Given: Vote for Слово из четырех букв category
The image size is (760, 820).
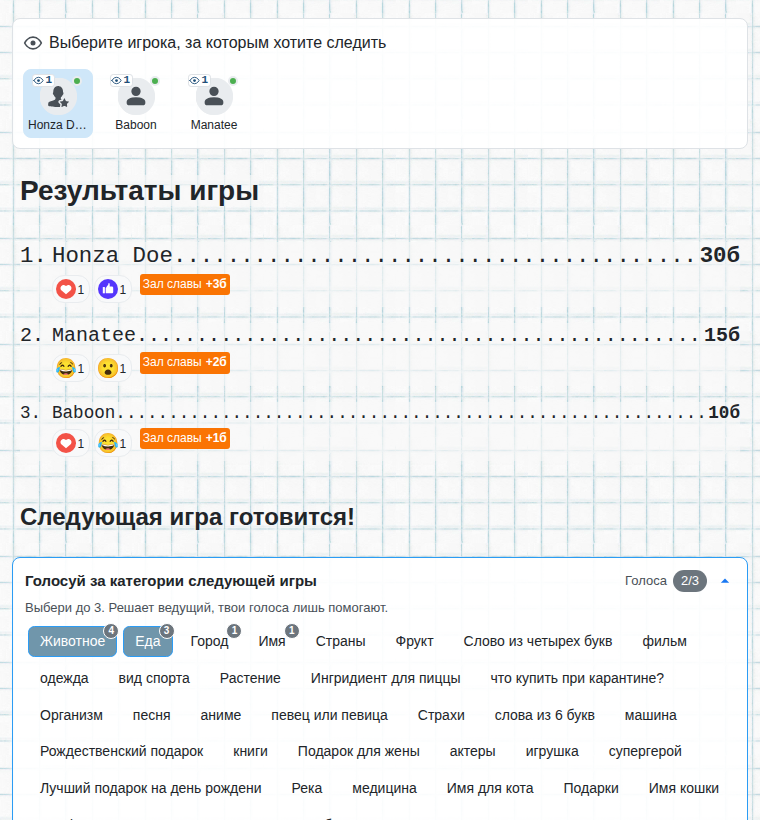Looking at the screenshot, I should [538, 641].
